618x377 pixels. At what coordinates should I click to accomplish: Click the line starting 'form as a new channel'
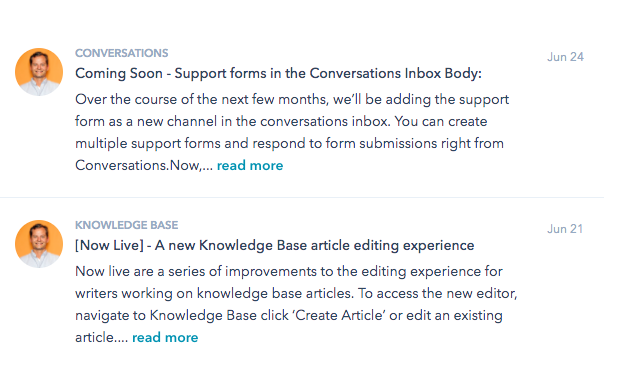click(x=281, y=121)
